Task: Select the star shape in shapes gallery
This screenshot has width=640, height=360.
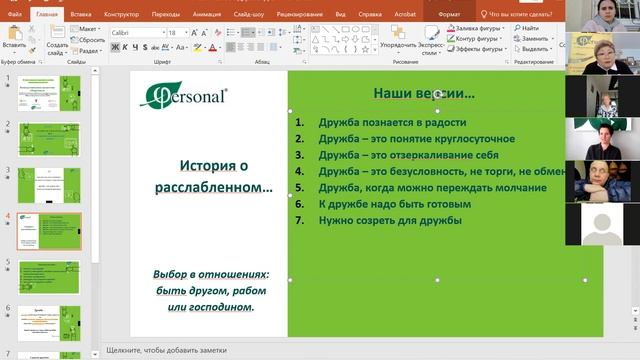Action: point(365,49)
